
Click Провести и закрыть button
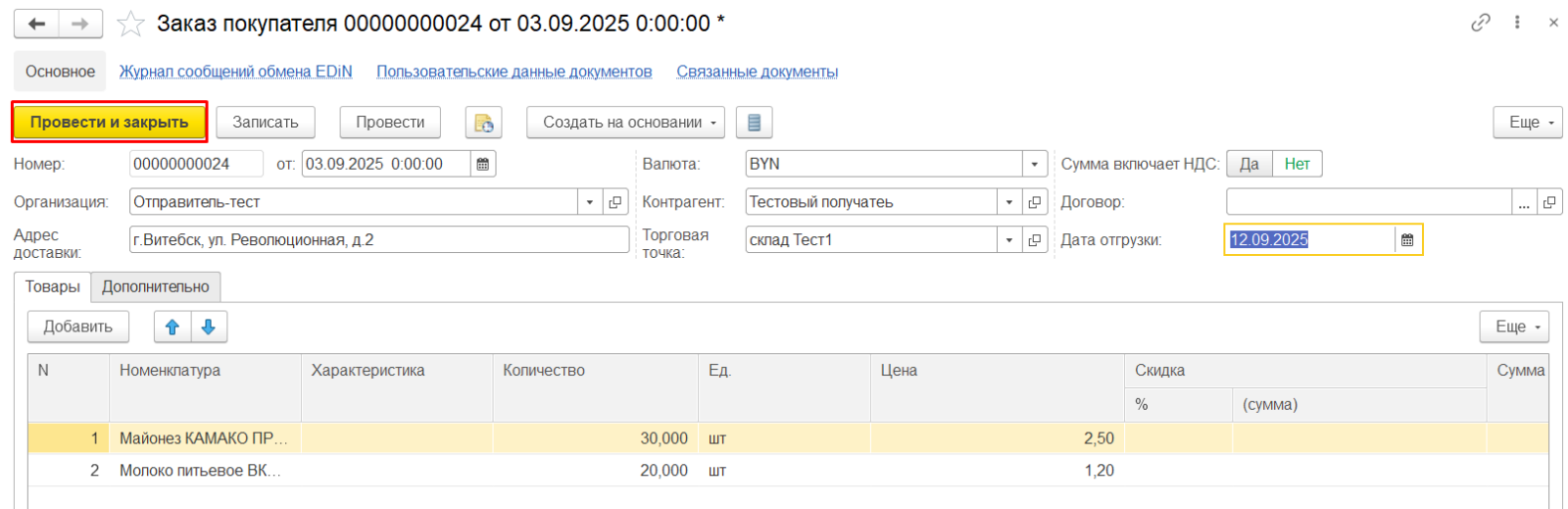(x=109, y=123)
